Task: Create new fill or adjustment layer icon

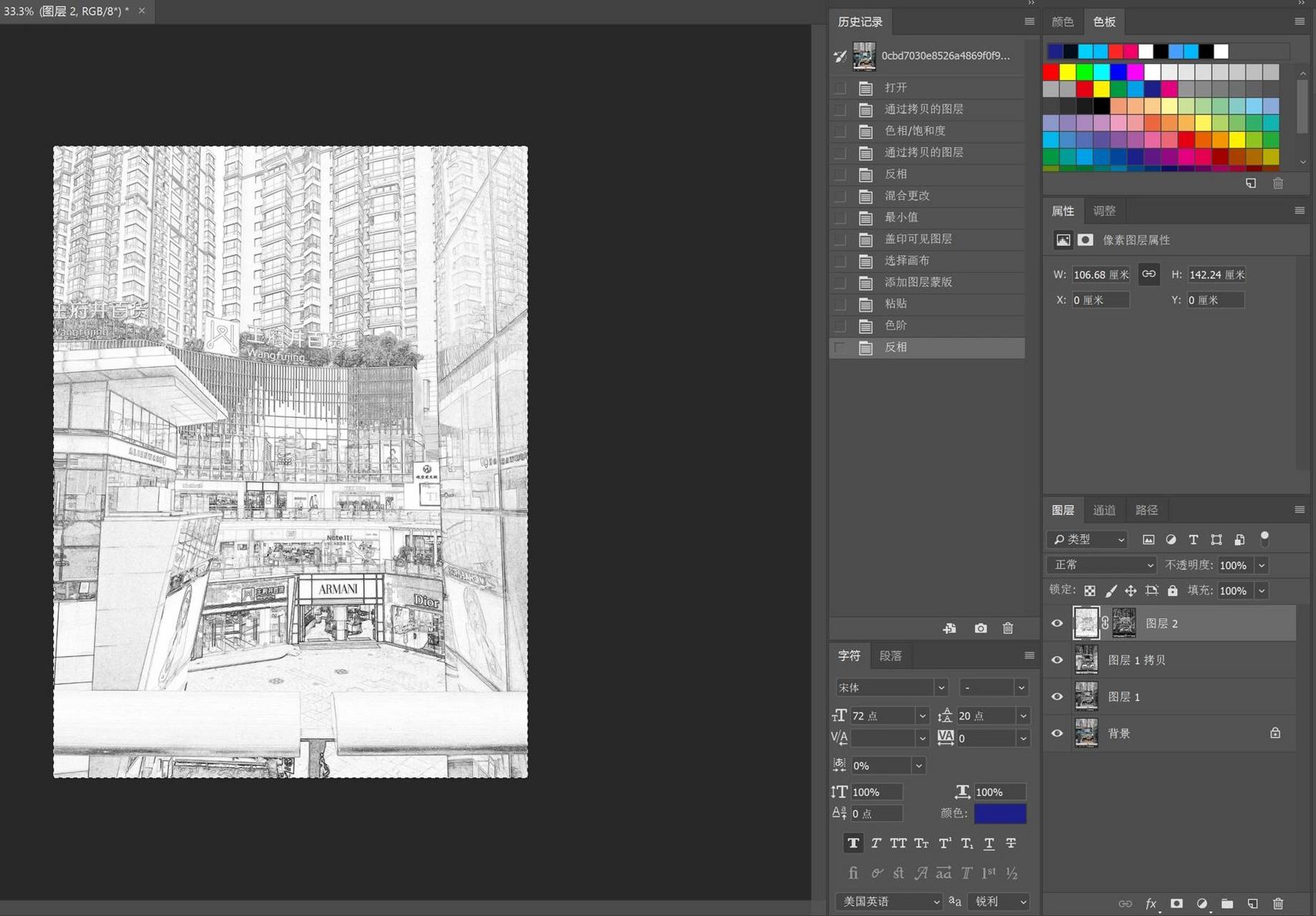Action: tap(1201, 904)
